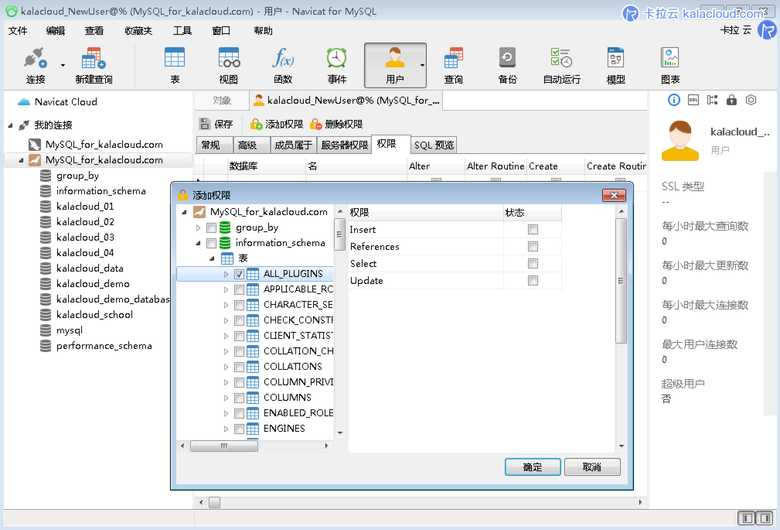Click the info icon in right panel
780x530 pixels.
pos(674,100)
